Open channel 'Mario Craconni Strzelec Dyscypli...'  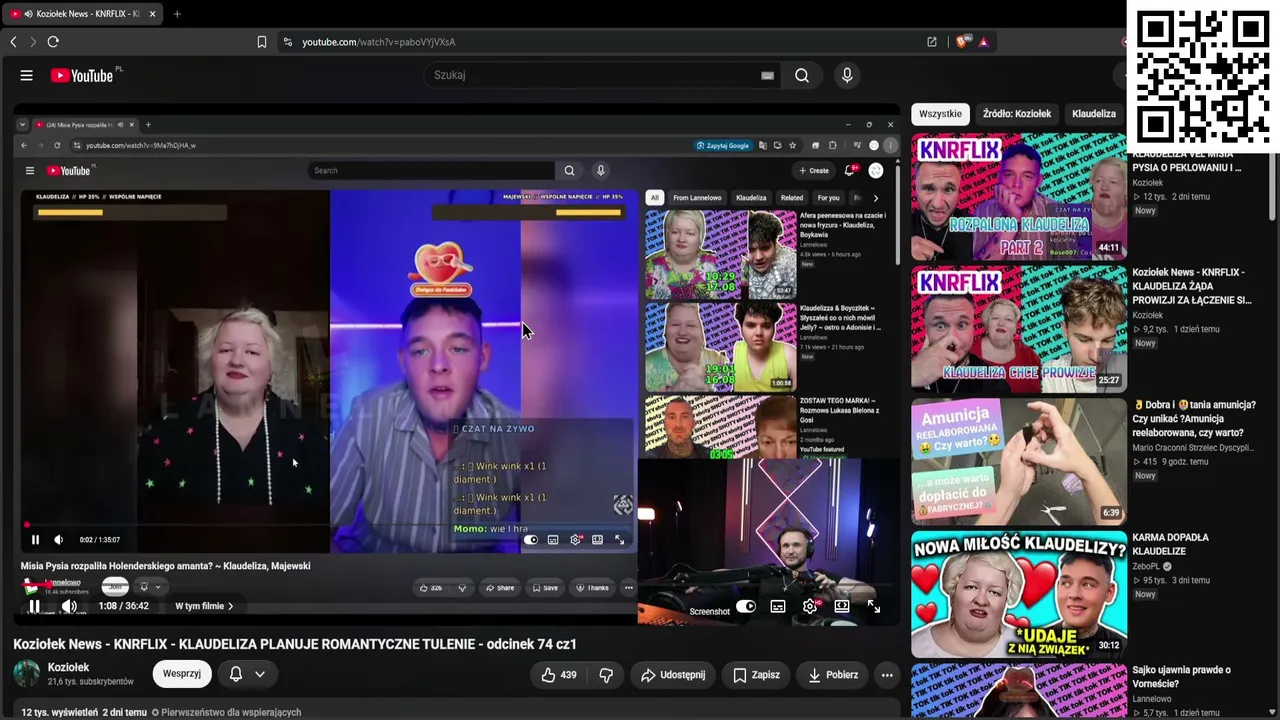(x=1192, y=448)
